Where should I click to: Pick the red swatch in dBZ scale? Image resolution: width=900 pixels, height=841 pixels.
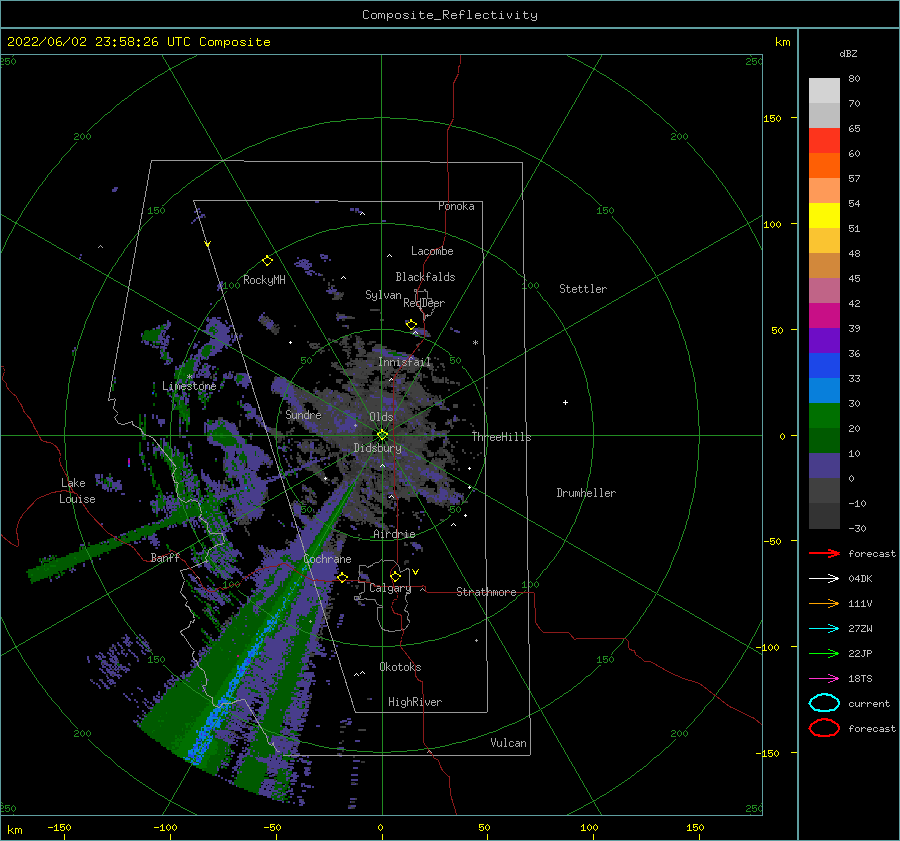[x=824, y=141]
